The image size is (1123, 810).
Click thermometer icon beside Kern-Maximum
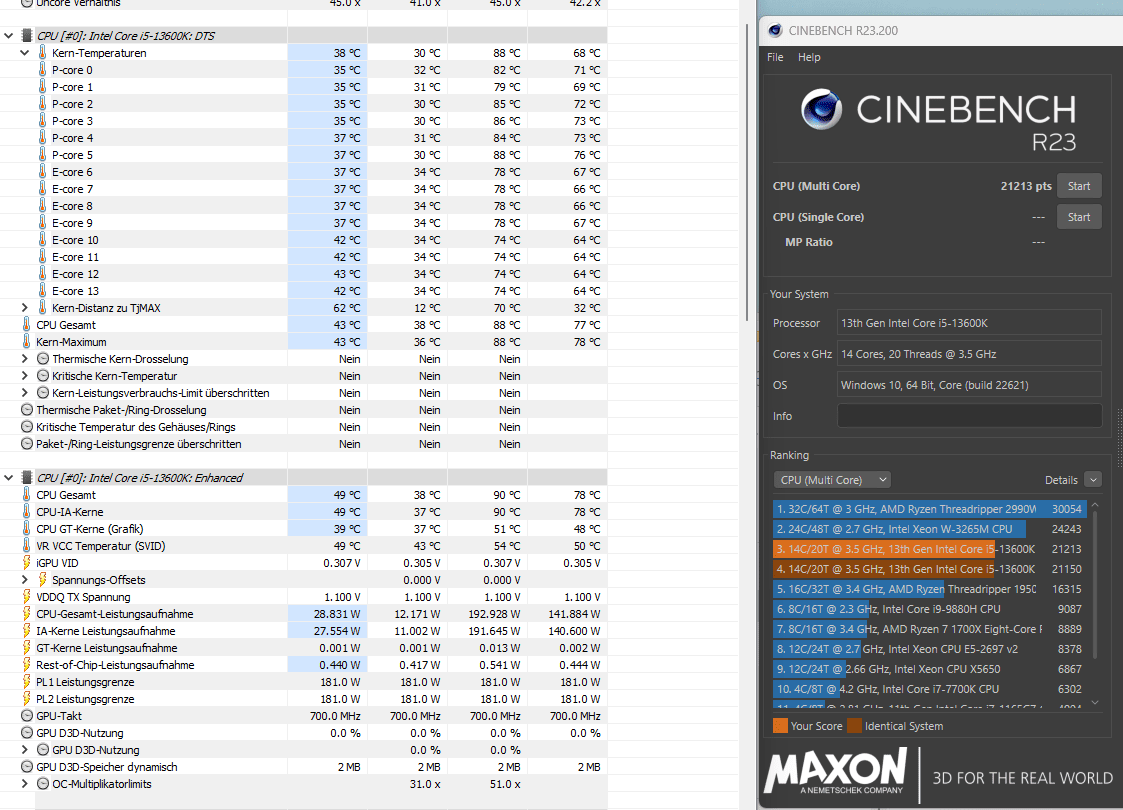(26, 342)
